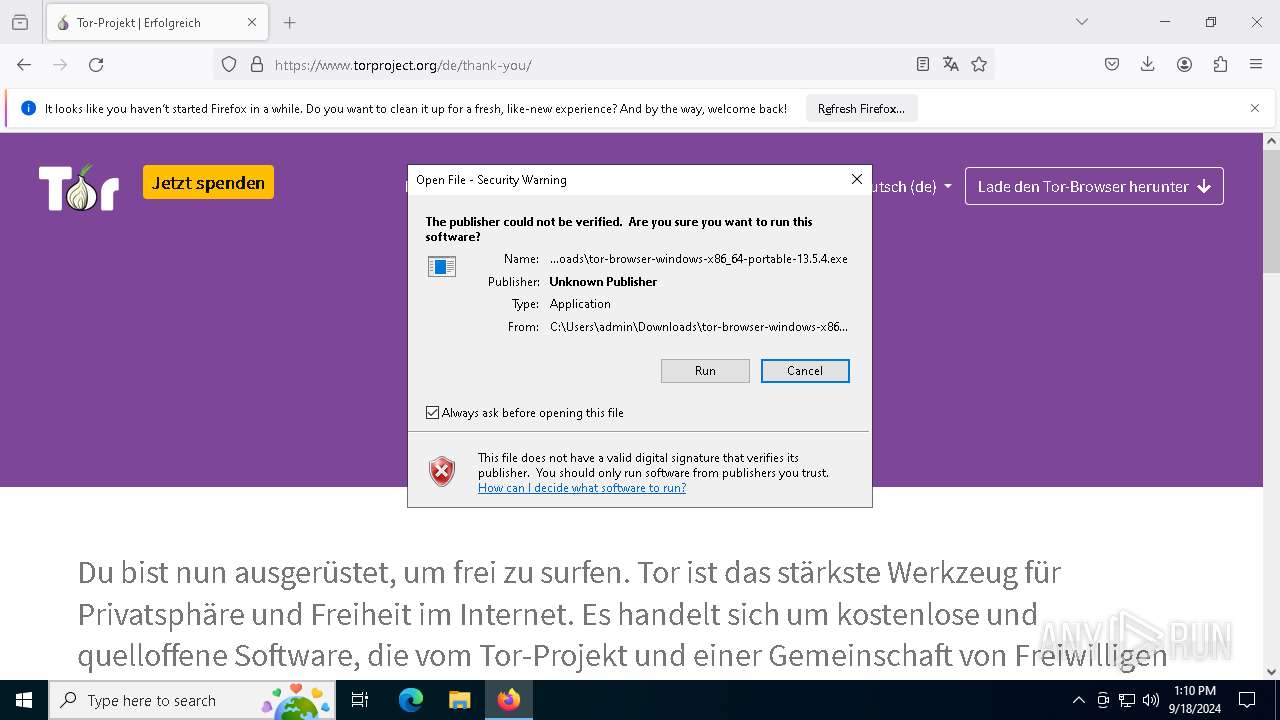Click Firefox icon on taskbar
This screenshot has height=720, width=1280.
point(509,700)
